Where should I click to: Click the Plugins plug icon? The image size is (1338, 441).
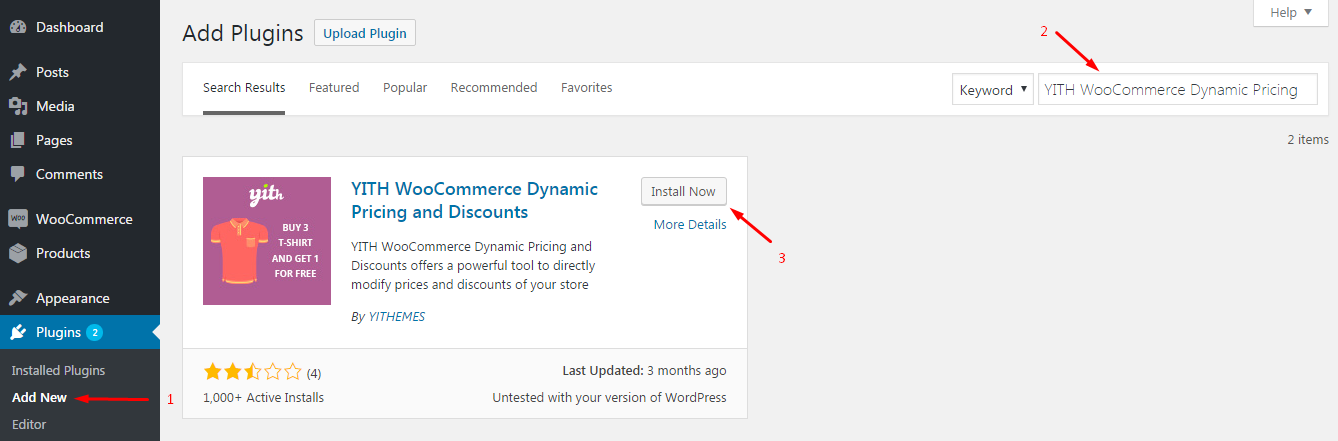[17, 332]
